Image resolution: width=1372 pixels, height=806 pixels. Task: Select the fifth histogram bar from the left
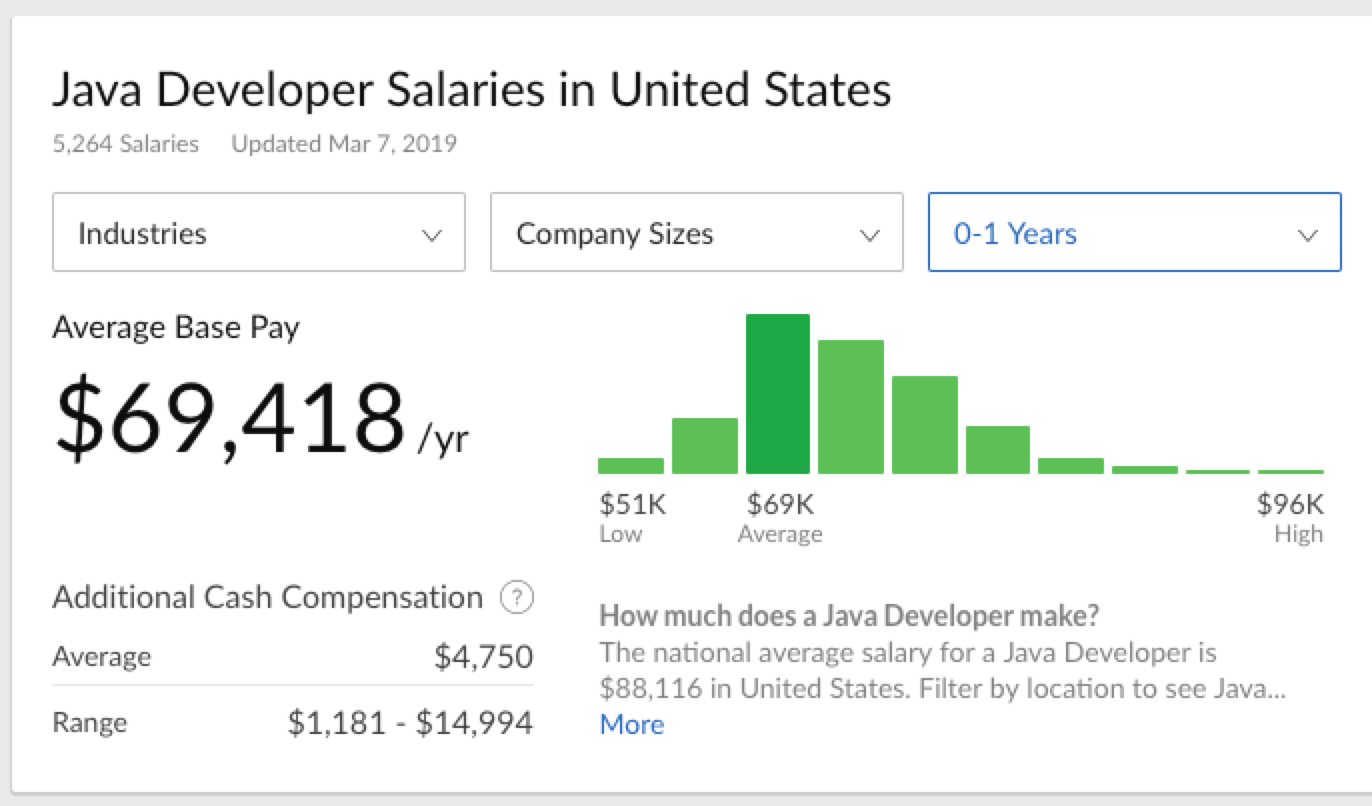pos(924,425)
